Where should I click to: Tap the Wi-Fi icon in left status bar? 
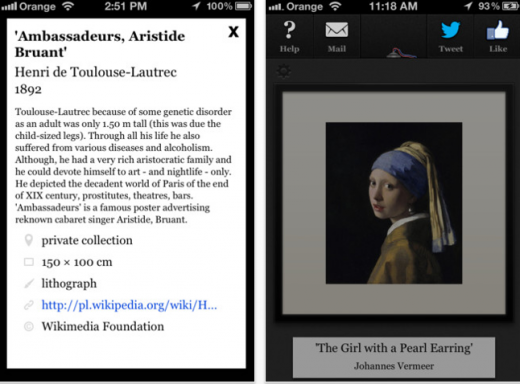point(68,6)
